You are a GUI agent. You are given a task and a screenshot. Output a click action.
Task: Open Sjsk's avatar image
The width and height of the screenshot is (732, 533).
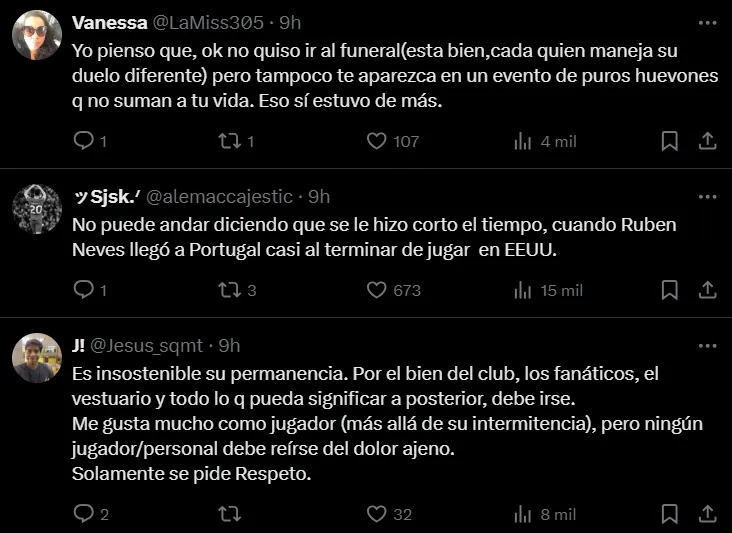click(x=37, y=209)
